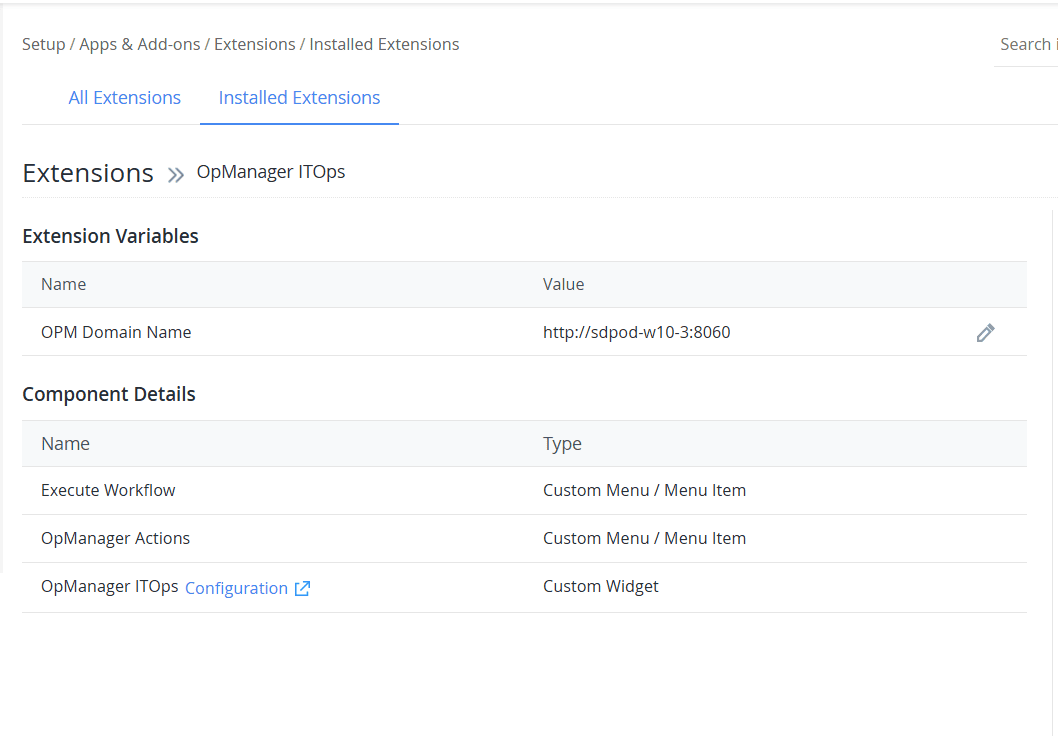
Task: Select the Execute Workflow component row
Action: [524, 490]
